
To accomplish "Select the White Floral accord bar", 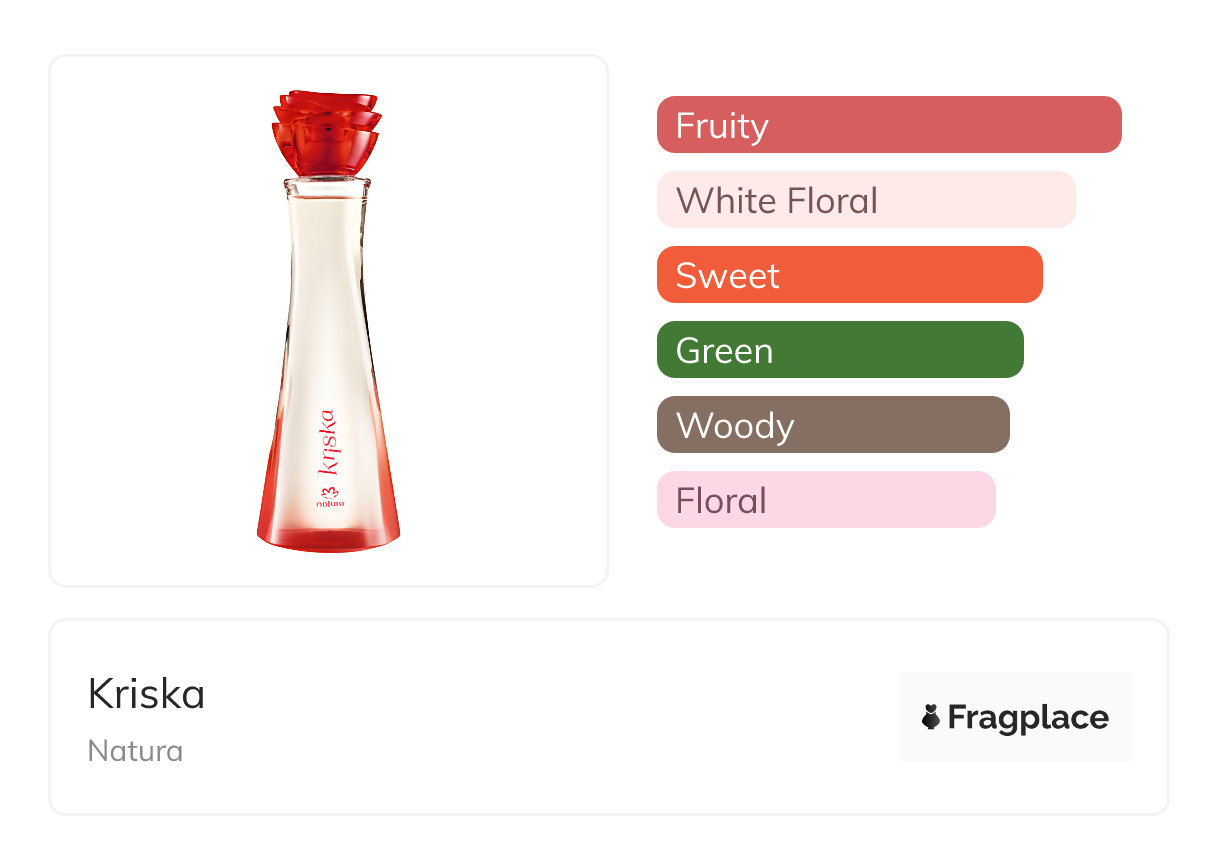I will tap(865, 200).
